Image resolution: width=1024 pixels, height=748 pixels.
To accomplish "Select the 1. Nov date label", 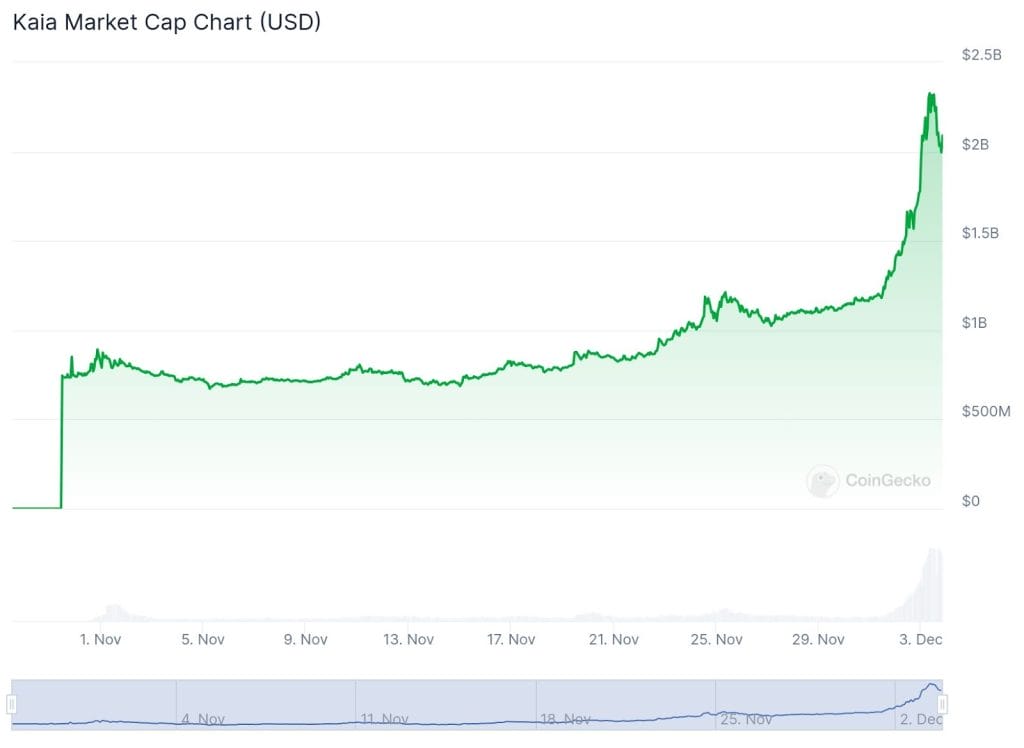I will pyautogui.click(x=101, y=640).
